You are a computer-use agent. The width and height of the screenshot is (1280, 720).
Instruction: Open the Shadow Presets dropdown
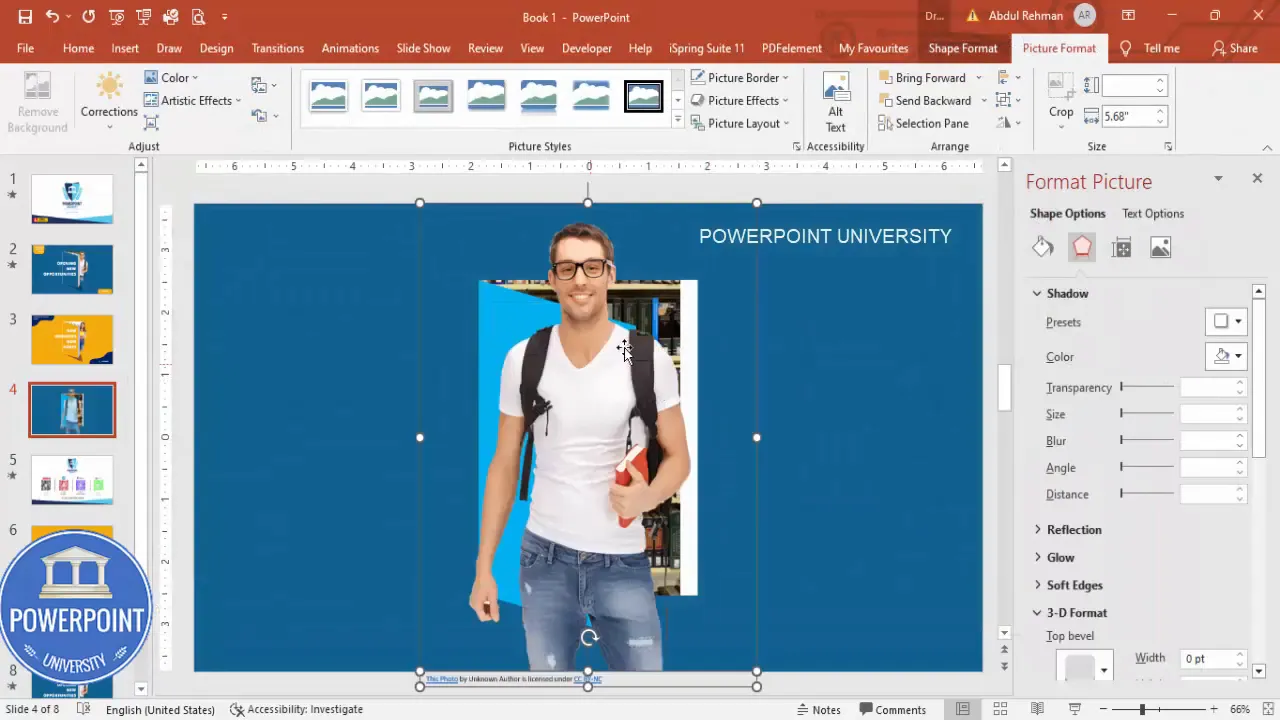[x=1226, y=322]
